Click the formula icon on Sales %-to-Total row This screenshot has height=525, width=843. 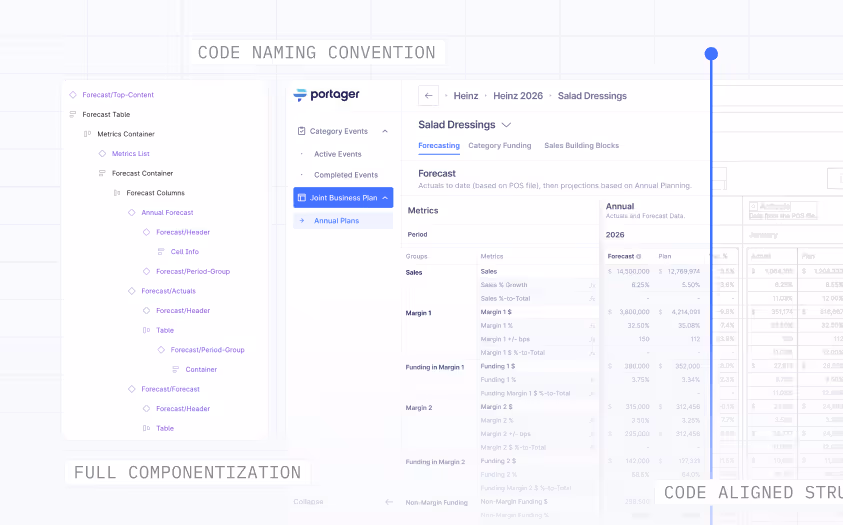[592, 299]
